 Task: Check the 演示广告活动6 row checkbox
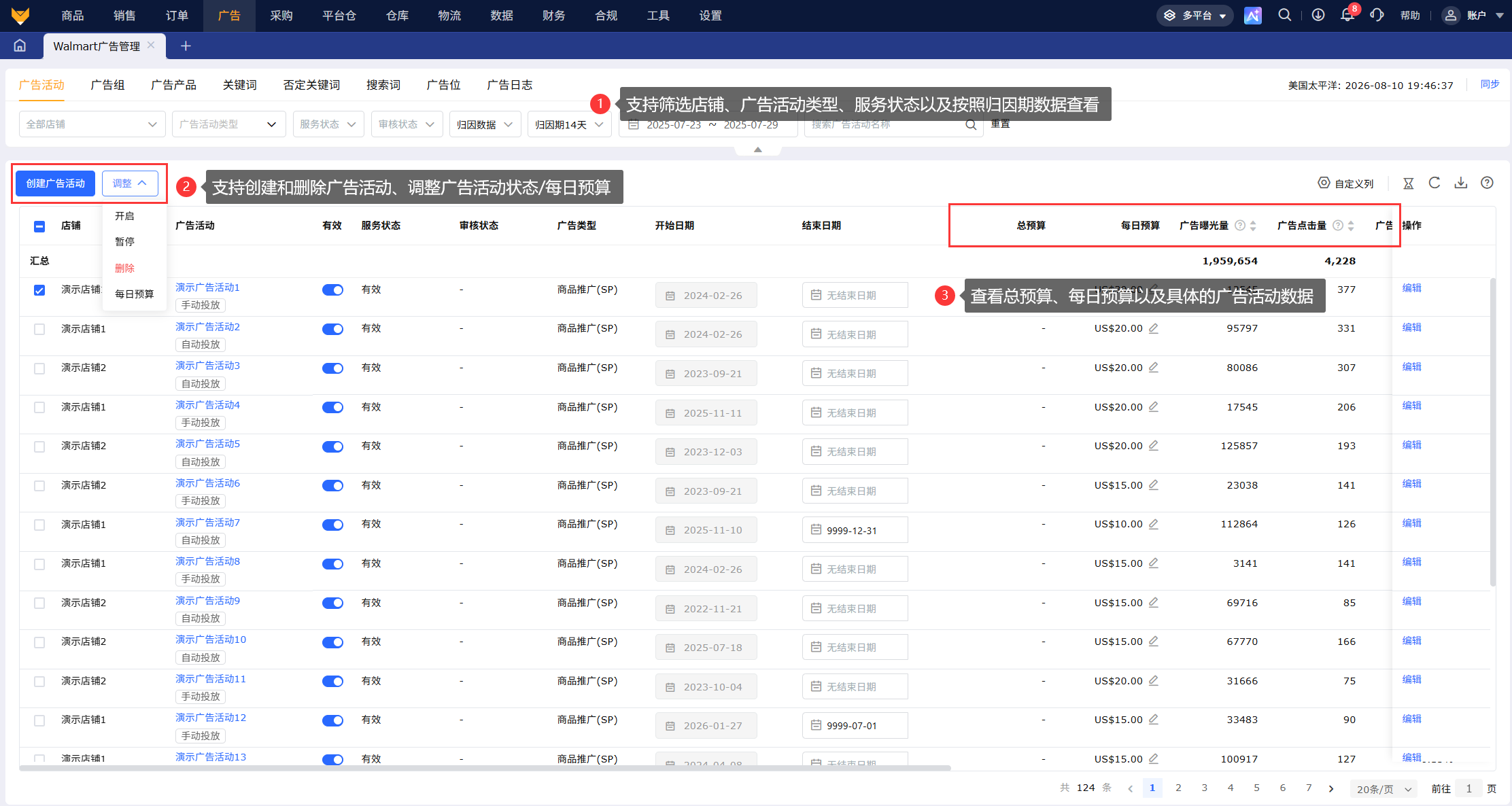pos(39,486)
